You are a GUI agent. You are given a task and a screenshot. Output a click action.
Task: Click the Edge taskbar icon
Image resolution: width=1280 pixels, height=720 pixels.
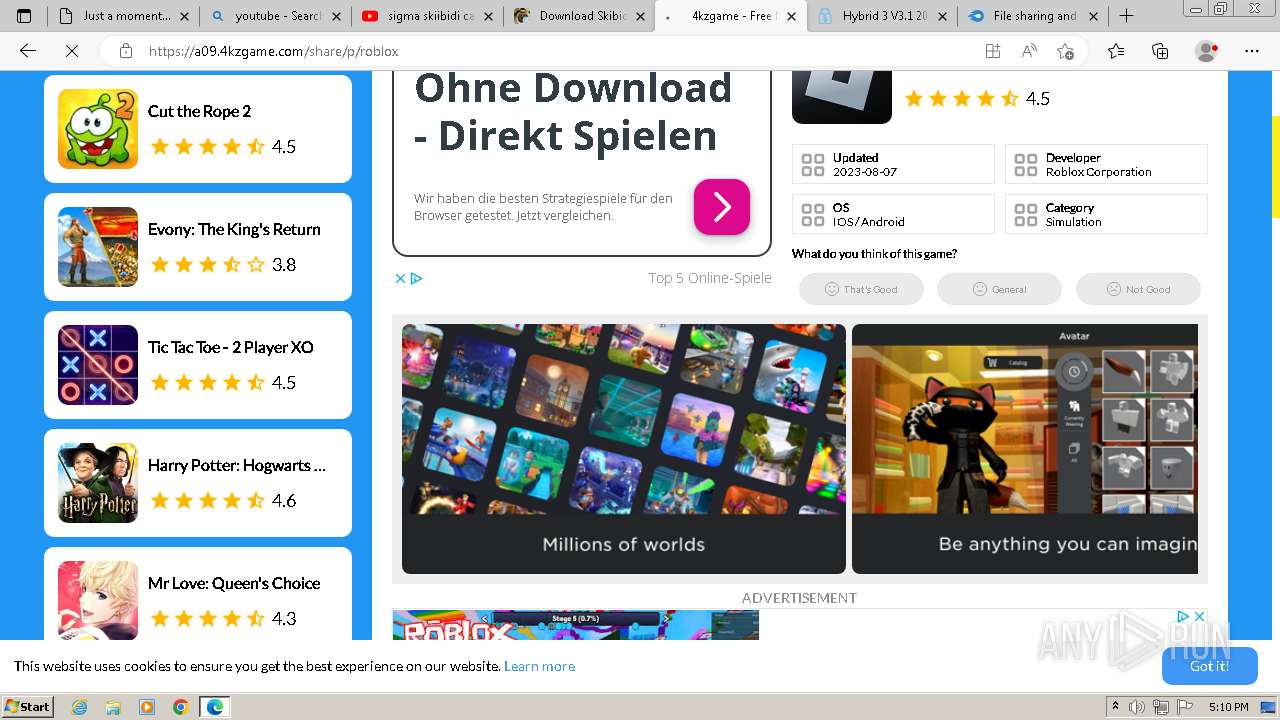(x=214, y=707)
